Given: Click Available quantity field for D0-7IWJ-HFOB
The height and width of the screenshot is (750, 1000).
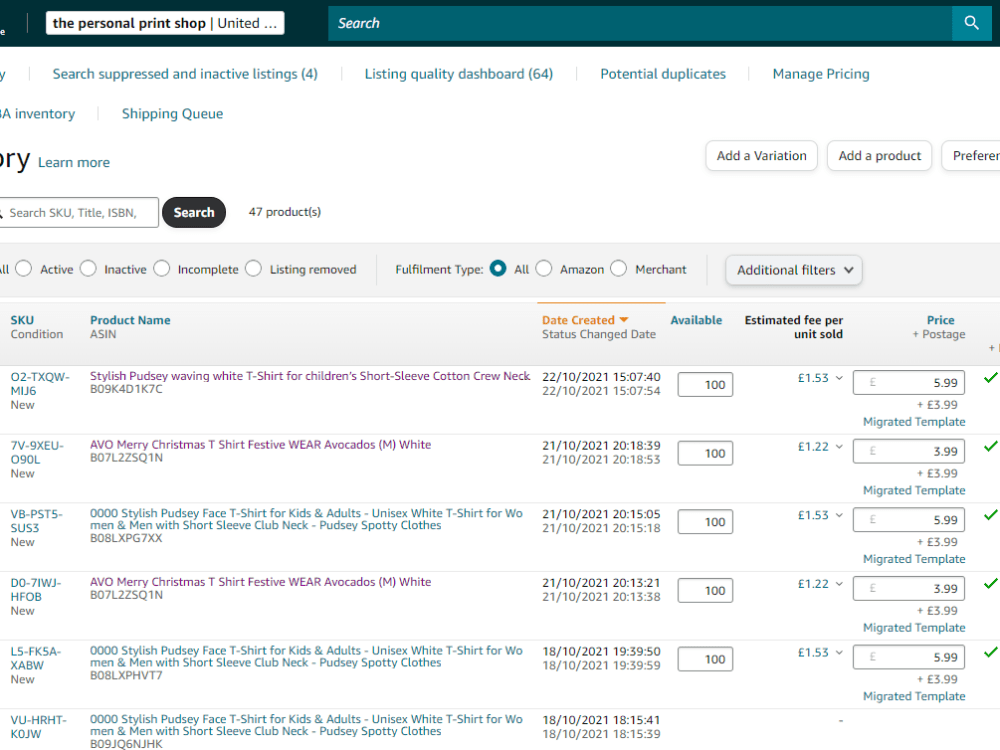Looking at the screenshot, I should tap(705, 591).
